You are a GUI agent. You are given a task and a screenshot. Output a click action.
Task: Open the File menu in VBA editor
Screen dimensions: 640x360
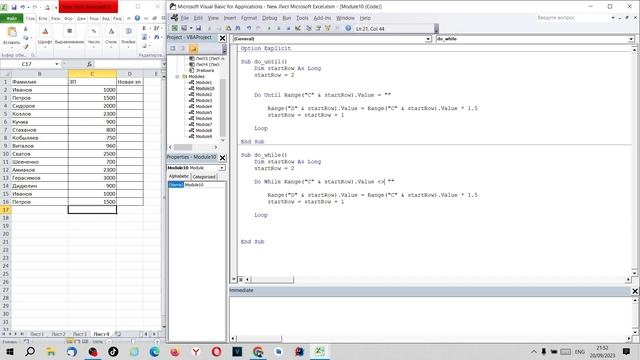(x=185, y=18)
